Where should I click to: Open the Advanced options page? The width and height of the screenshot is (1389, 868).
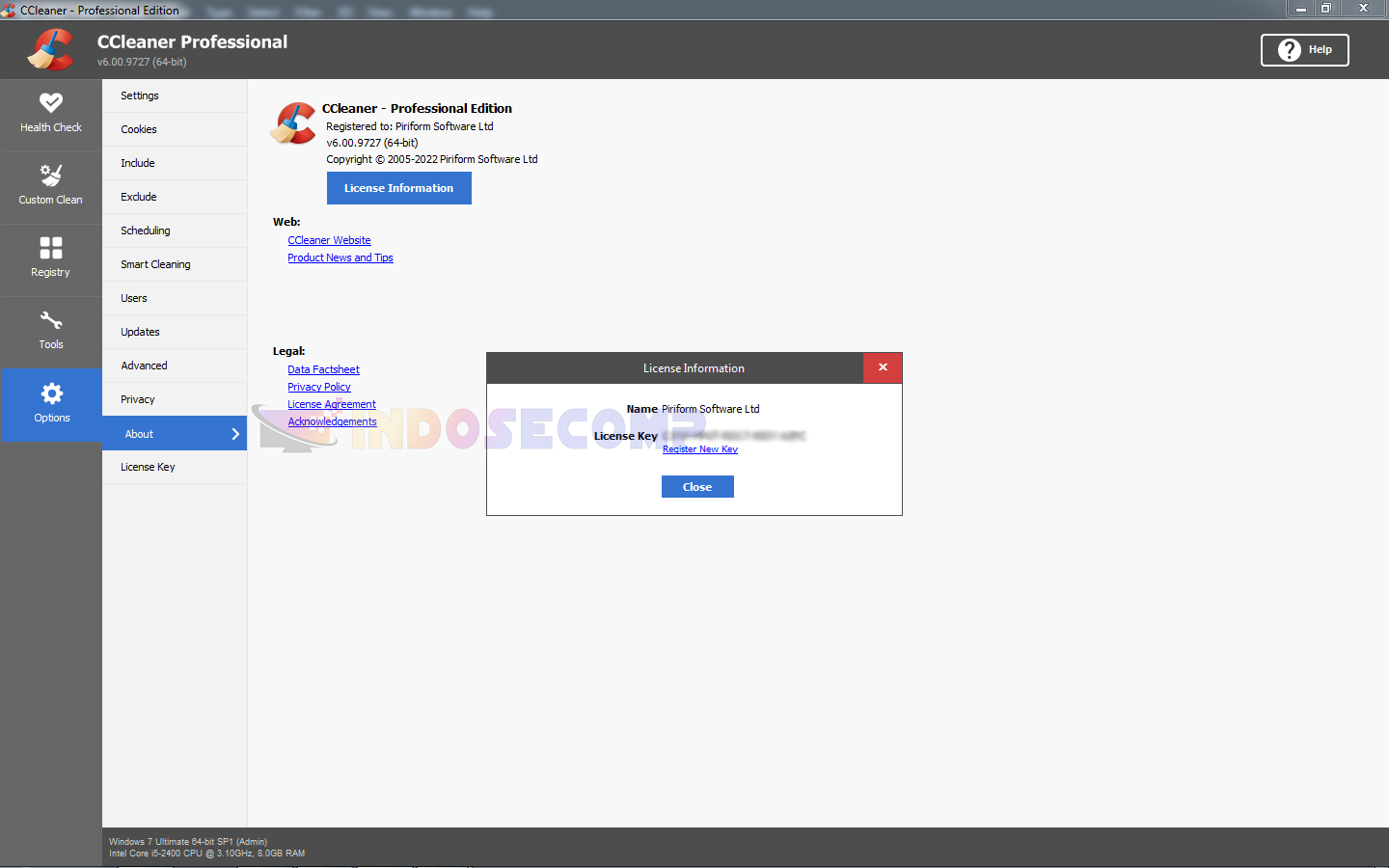coord(175,366)
